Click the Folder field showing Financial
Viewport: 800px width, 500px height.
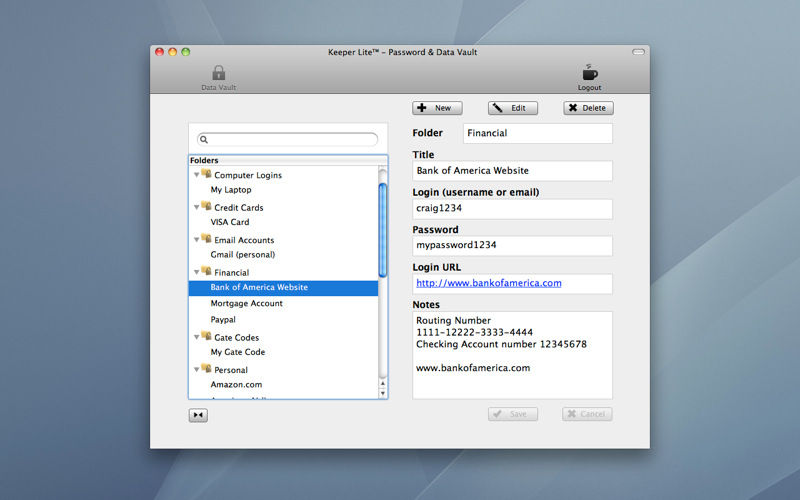point(538,133)
